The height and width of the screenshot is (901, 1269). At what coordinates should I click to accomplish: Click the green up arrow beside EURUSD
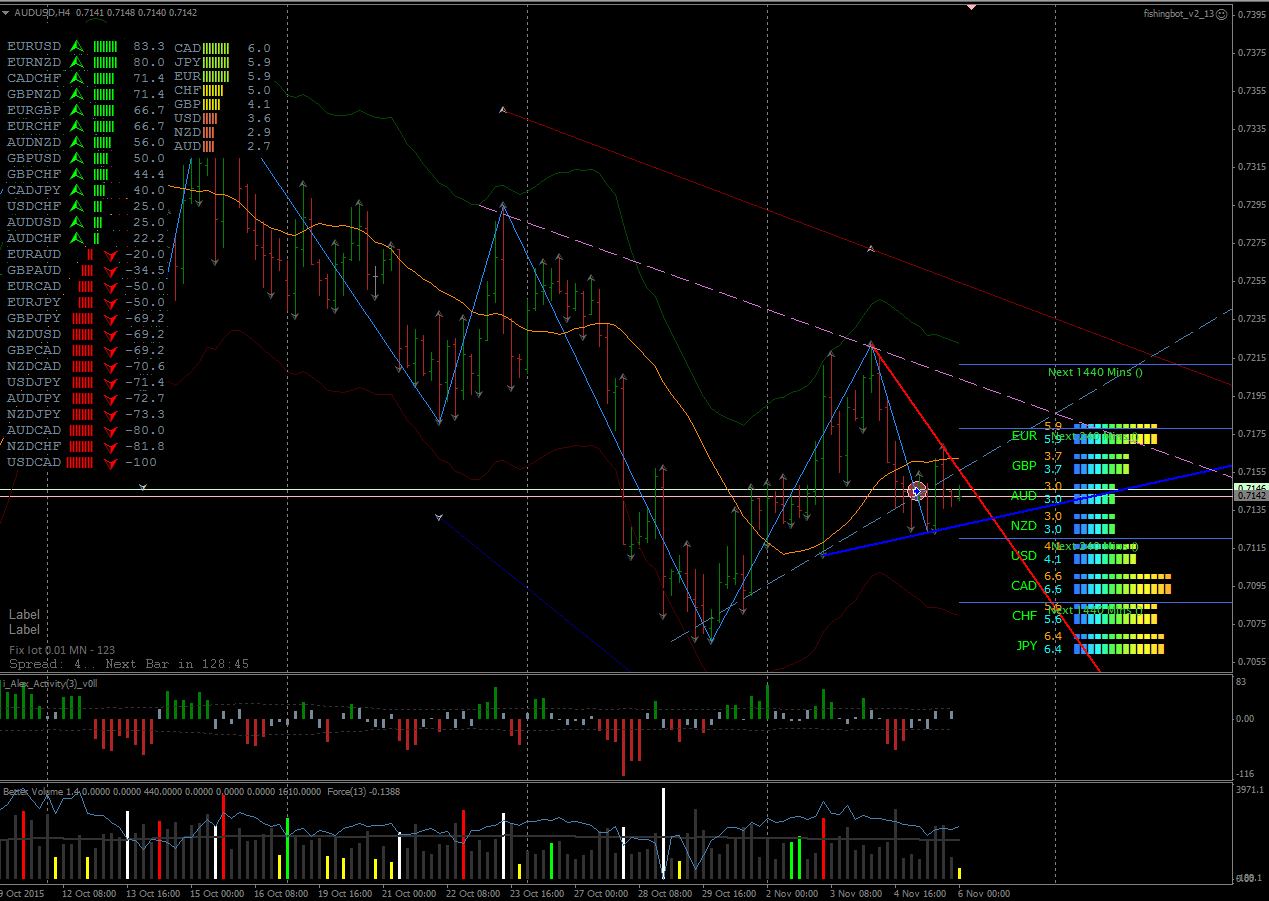75,46
